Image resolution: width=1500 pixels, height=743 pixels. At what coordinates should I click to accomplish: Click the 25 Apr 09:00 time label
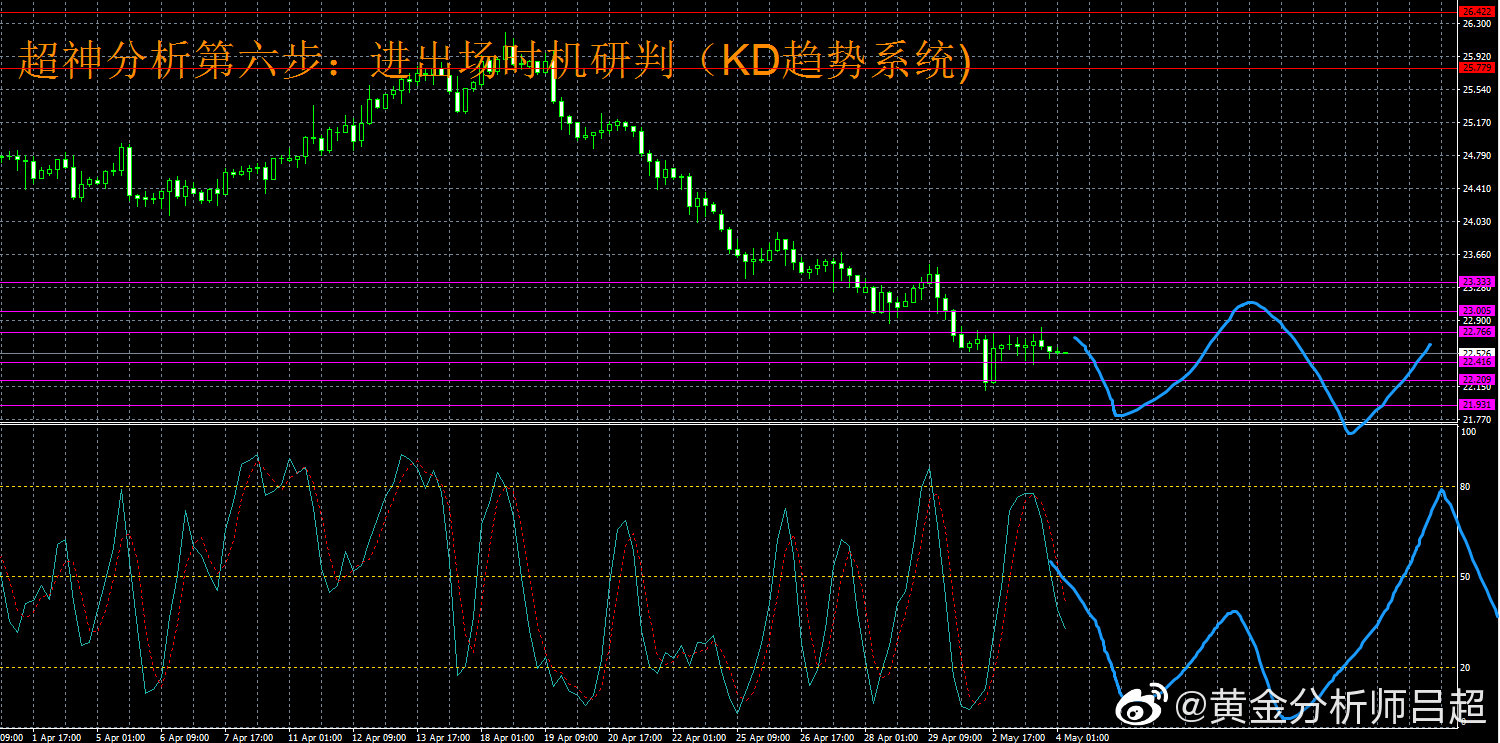coord(765,737)
